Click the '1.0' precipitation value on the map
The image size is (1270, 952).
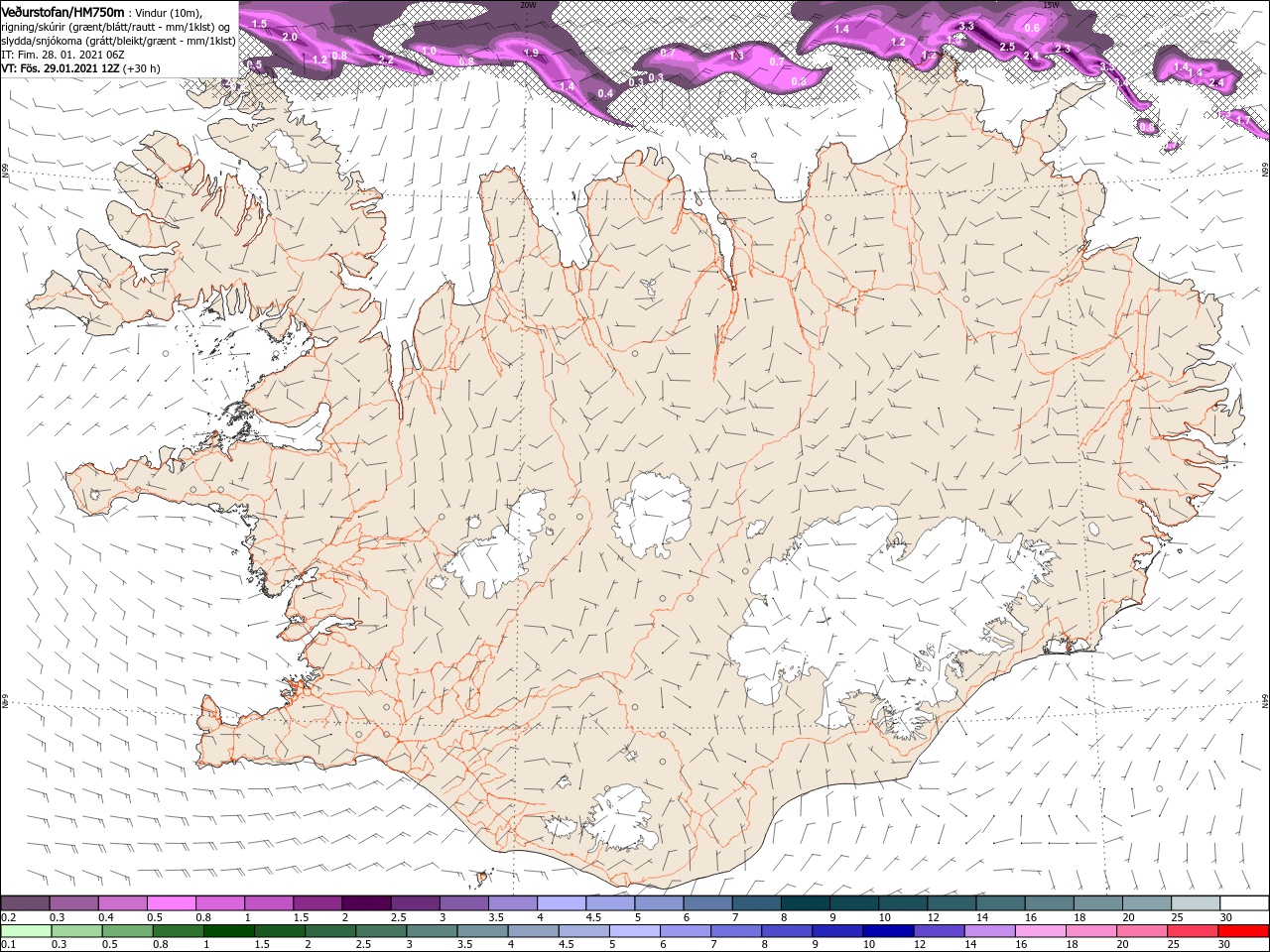[430, 50]
